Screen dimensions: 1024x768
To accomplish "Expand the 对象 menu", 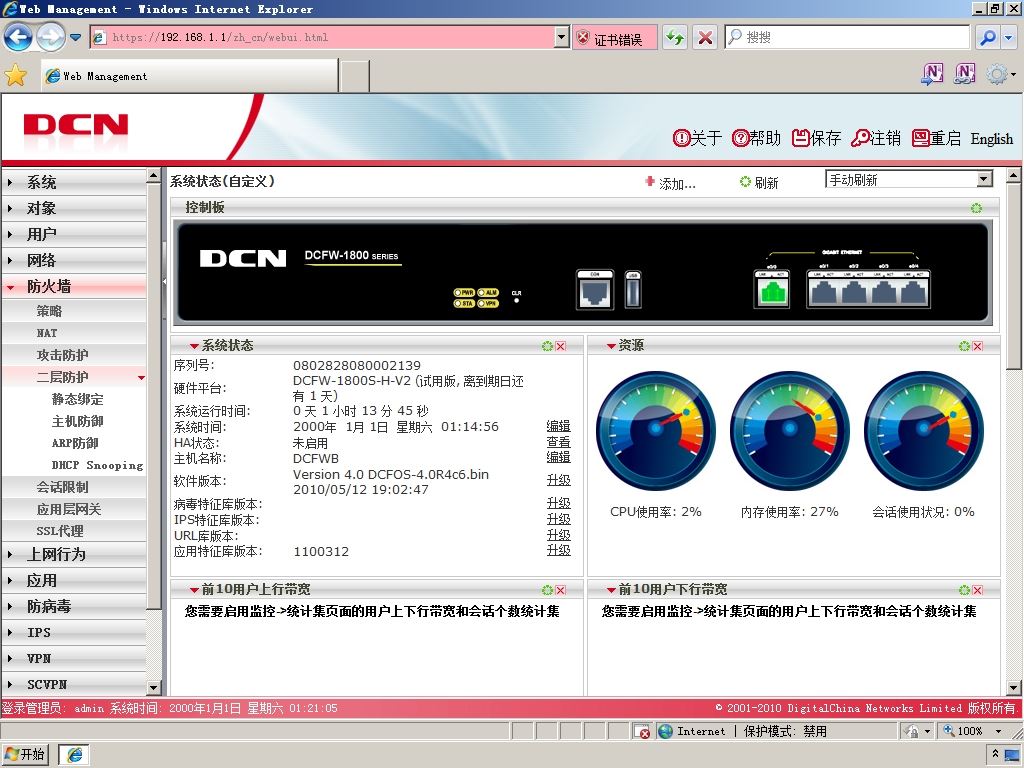I will click(x=73, y=208).
